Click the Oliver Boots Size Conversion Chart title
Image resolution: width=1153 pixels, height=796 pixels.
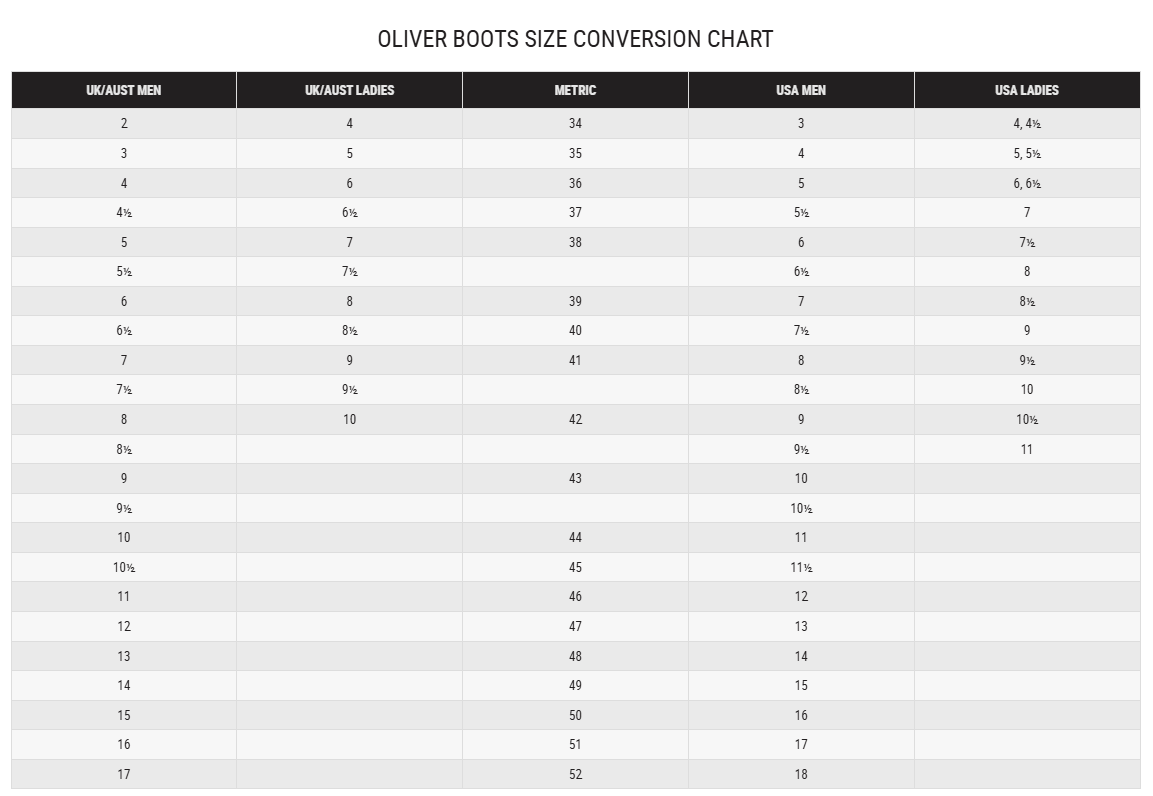pos(575,39)
